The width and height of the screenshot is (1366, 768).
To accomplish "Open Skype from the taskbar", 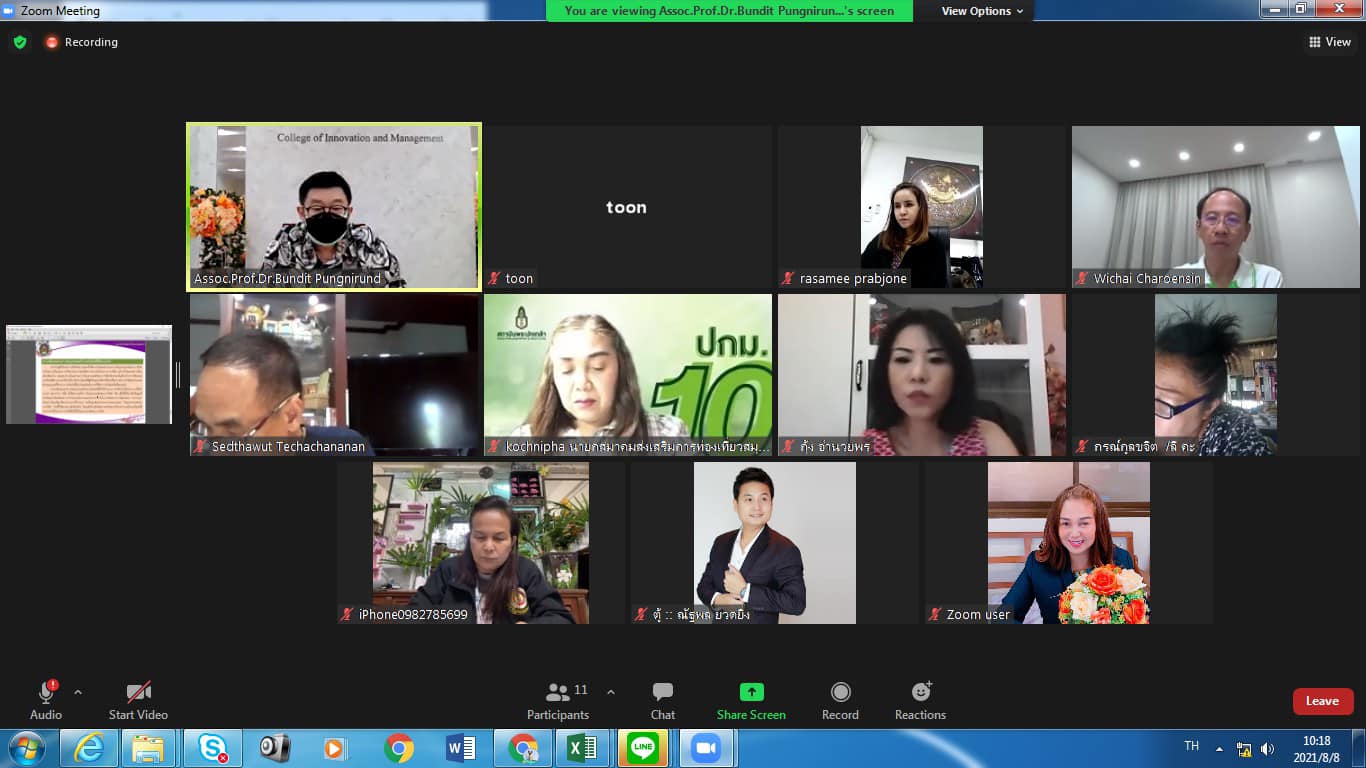I will 212,748.
